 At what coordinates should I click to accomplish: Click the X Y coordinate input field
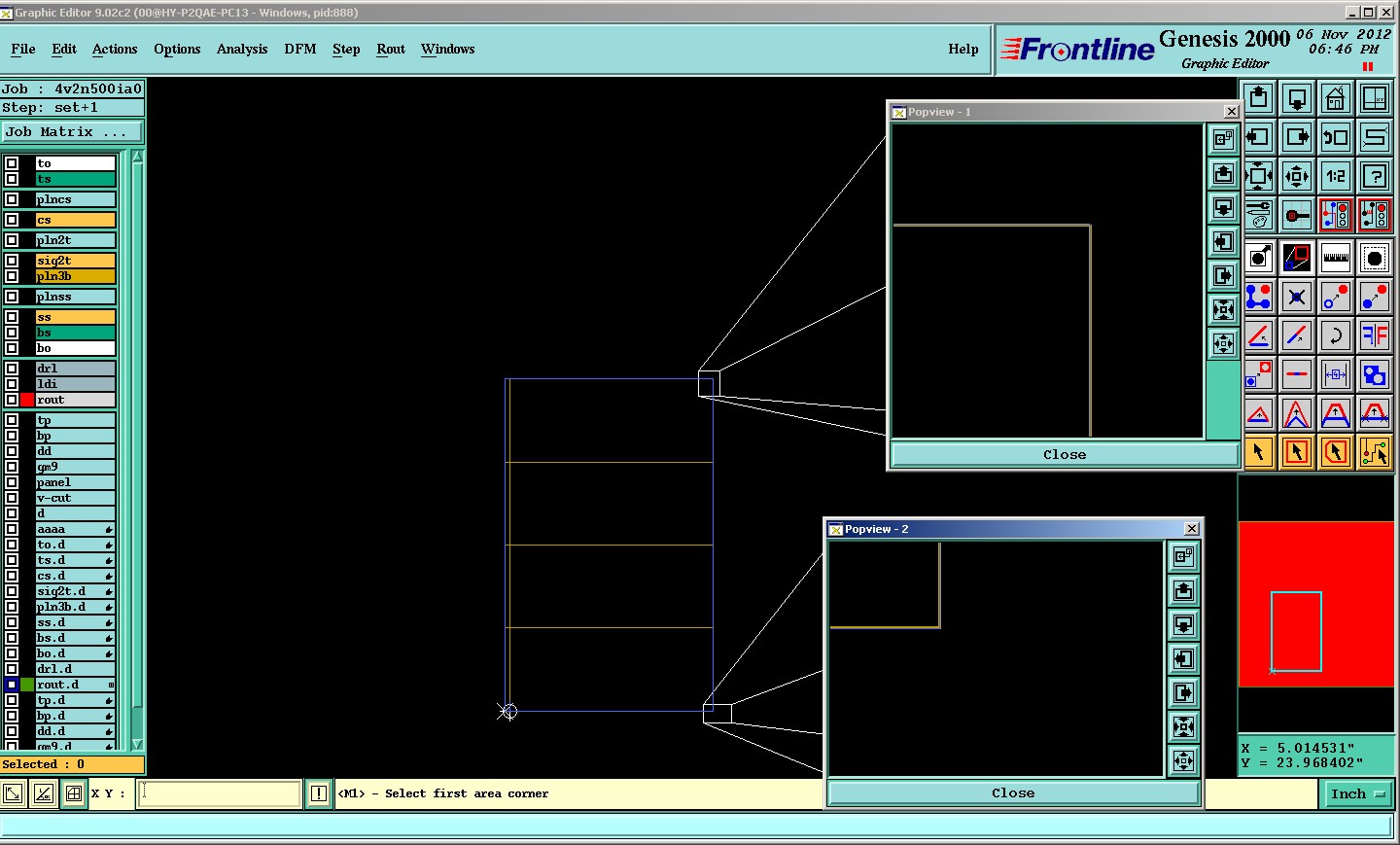[220, 793]
